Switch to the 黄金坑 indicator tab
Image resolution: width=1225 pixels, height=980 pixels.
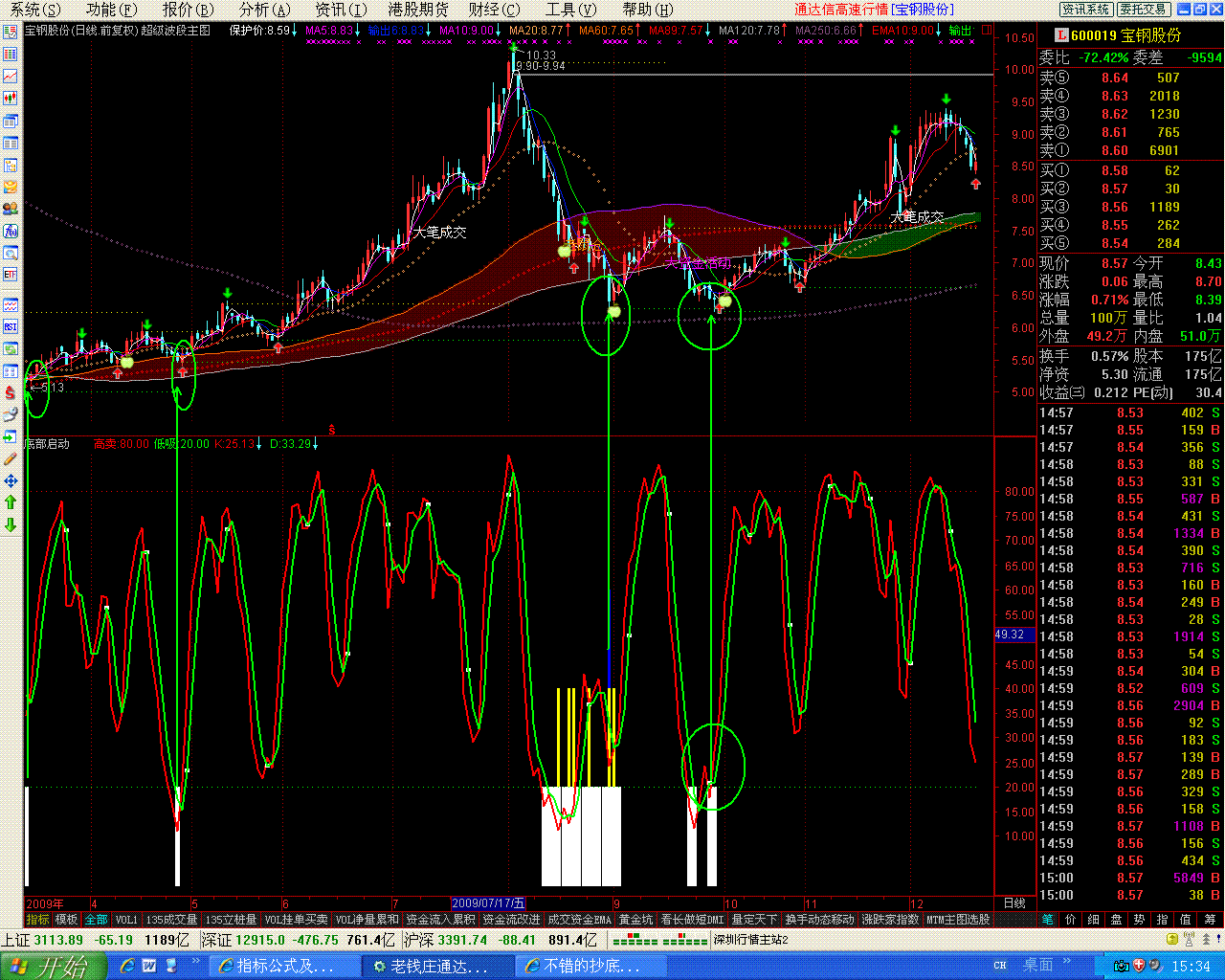[x=636, y=920]
